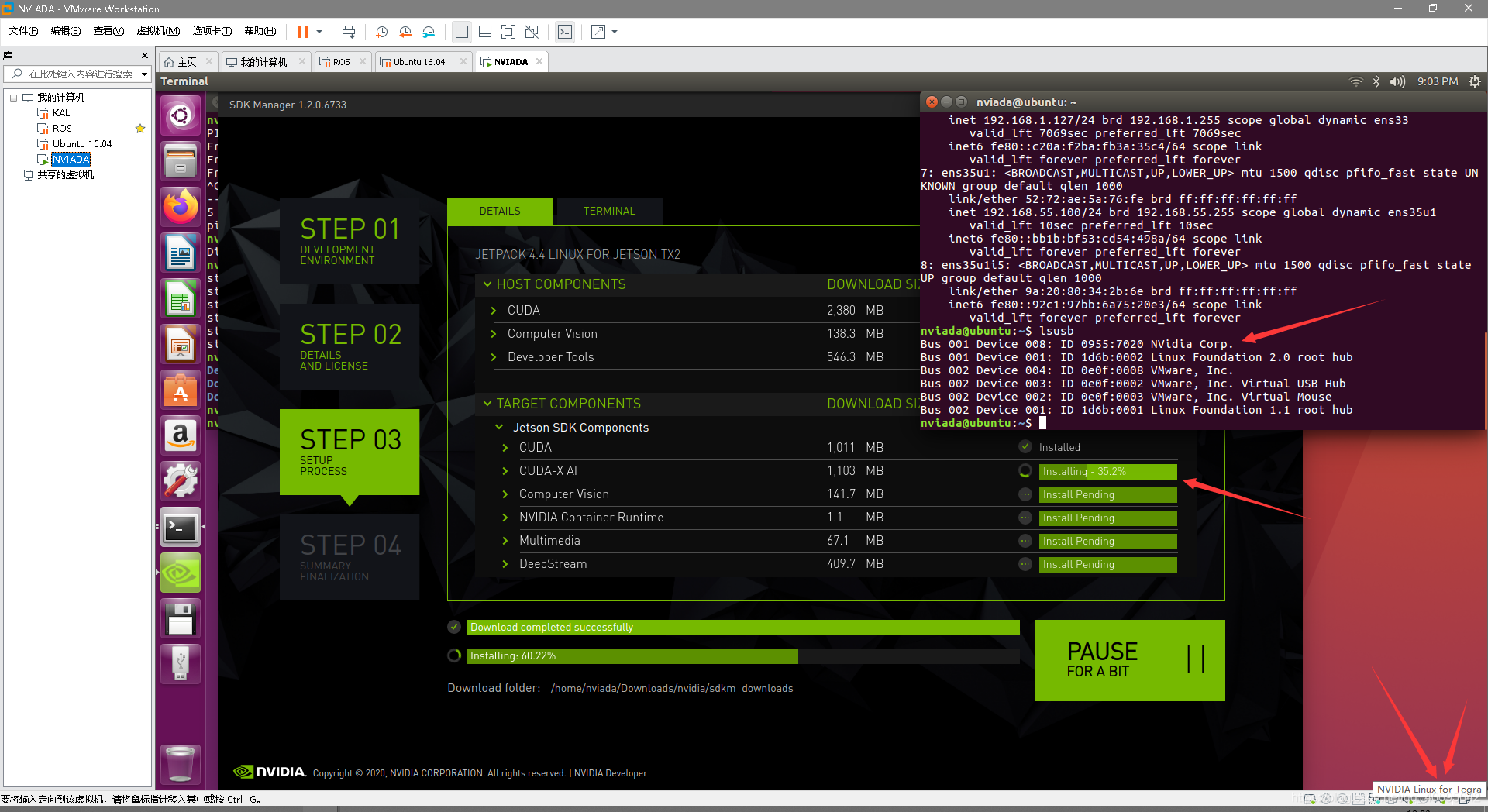This screenshot has height=812, width=1488.
Task: Open the 编辑(E) menu
Action: 65,31
